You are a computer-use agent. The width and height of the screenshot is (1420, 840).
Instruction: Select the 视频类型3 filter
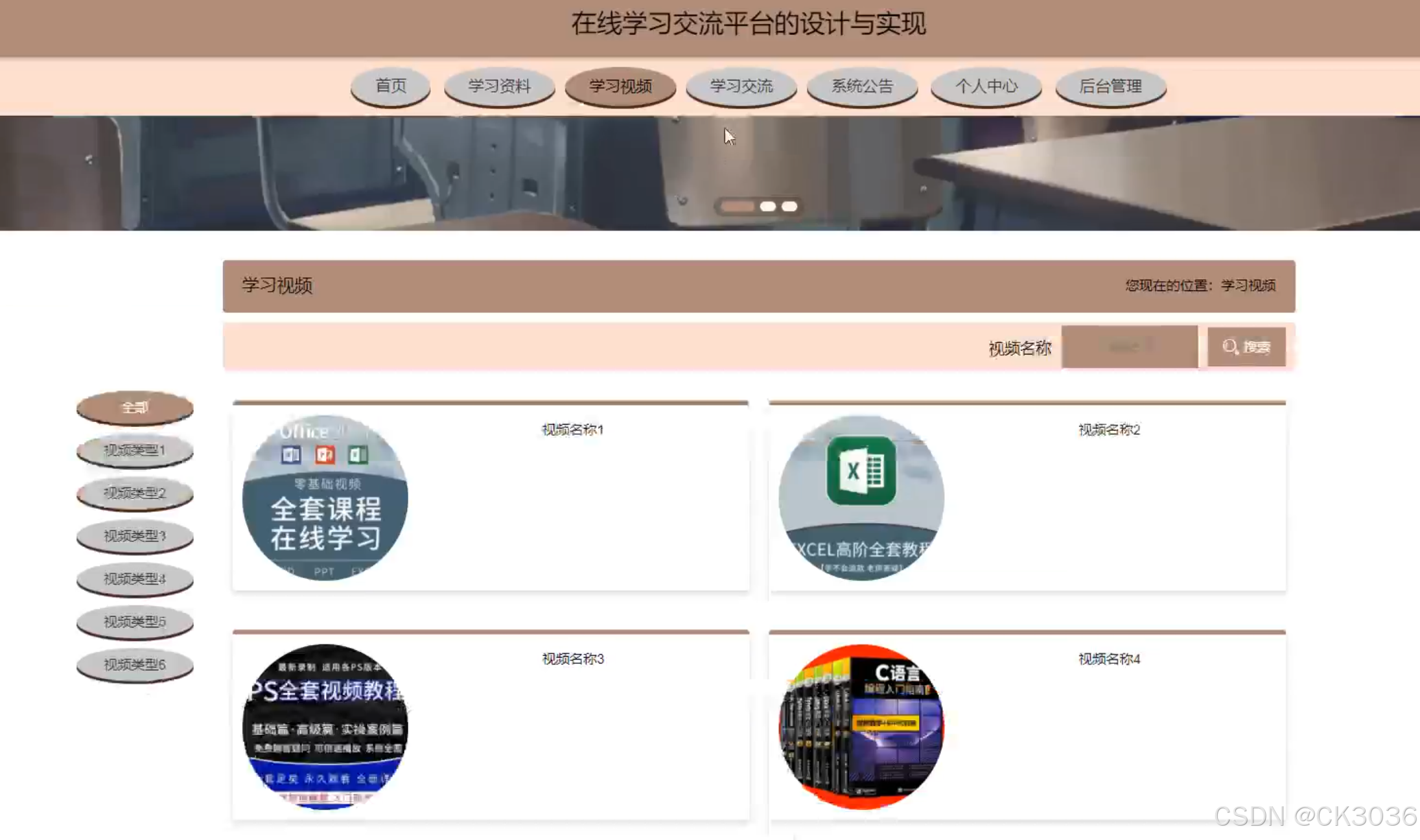click(135, 536)
